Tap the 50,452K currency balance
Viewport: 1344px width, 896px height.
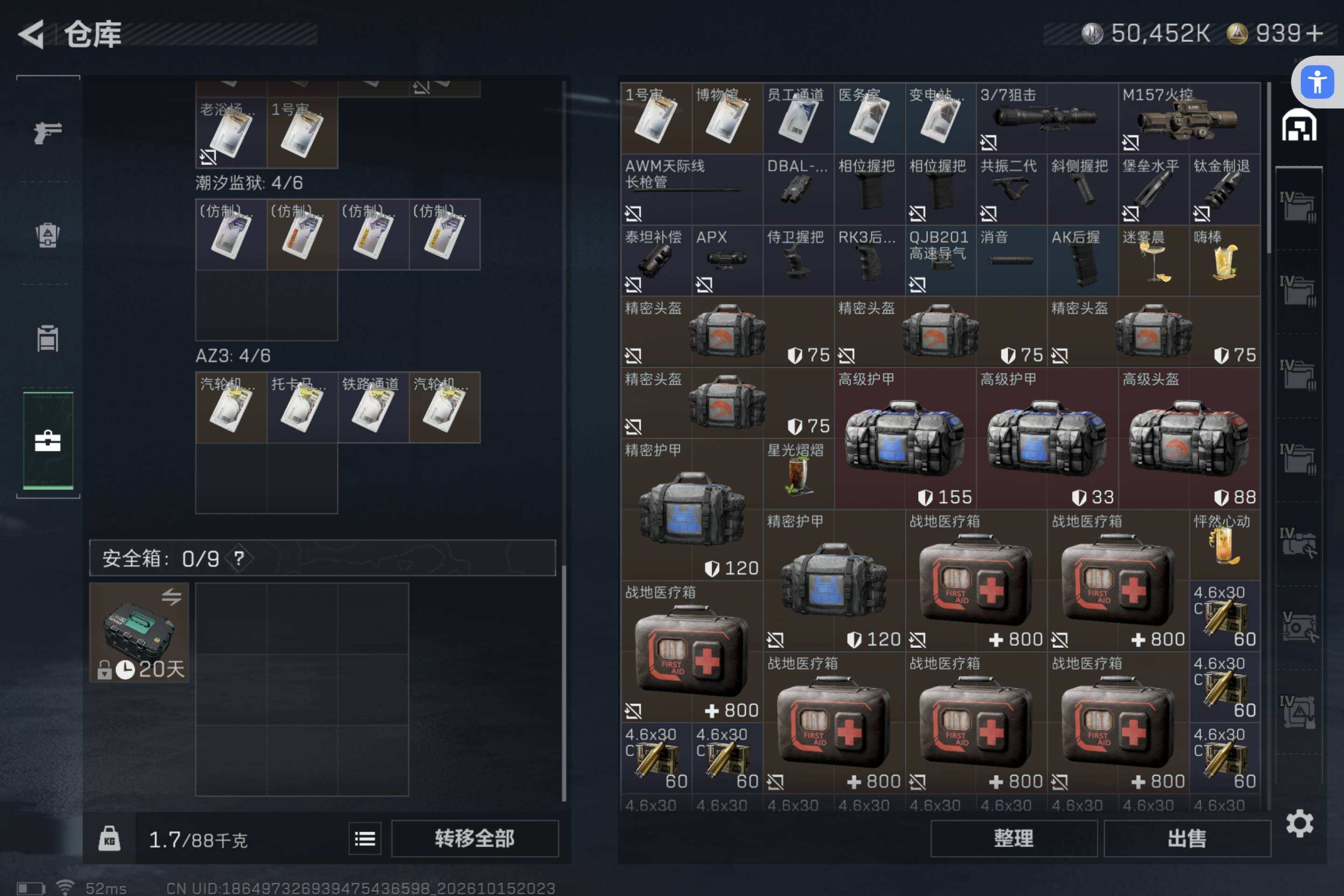tap(1146, 33)
